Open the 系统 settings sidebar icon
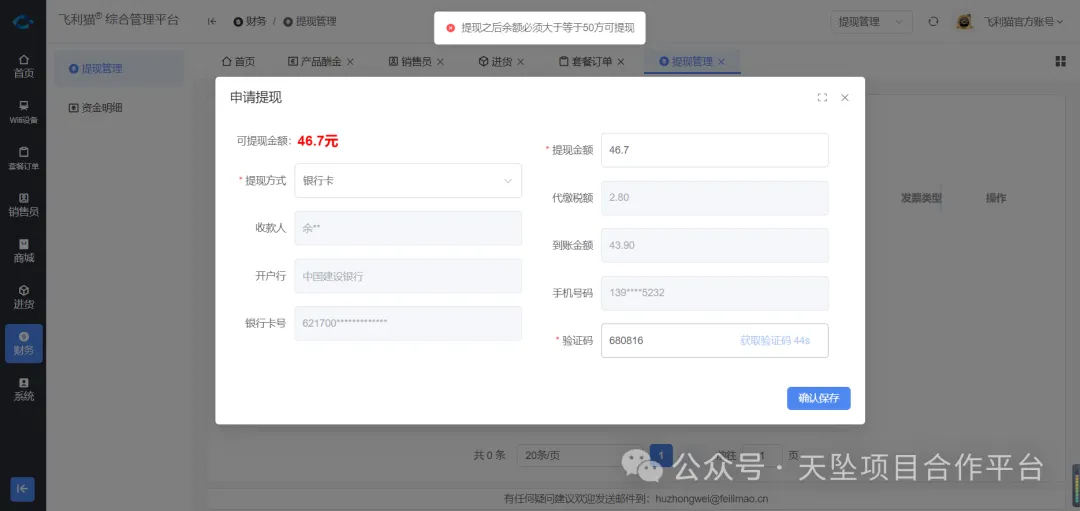The width and height of the screenshot is (1080, 511). point(23,389)
